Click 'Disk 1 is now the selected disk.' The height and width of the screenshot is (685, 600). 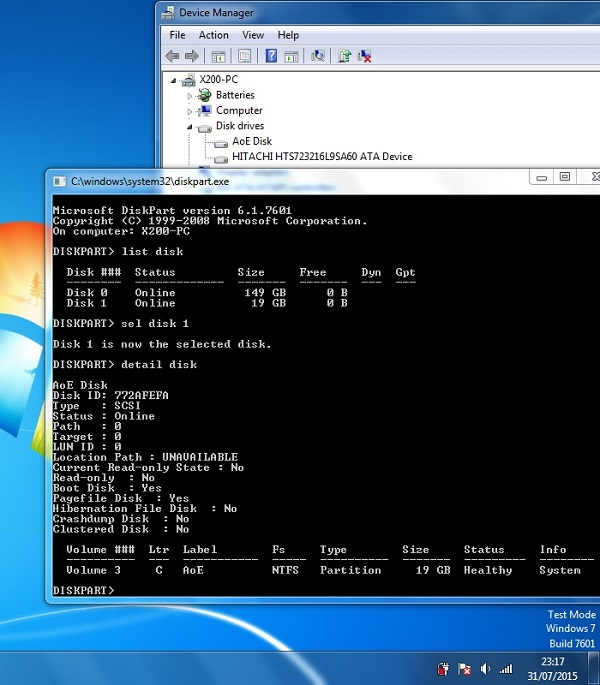tap(162, 344)
